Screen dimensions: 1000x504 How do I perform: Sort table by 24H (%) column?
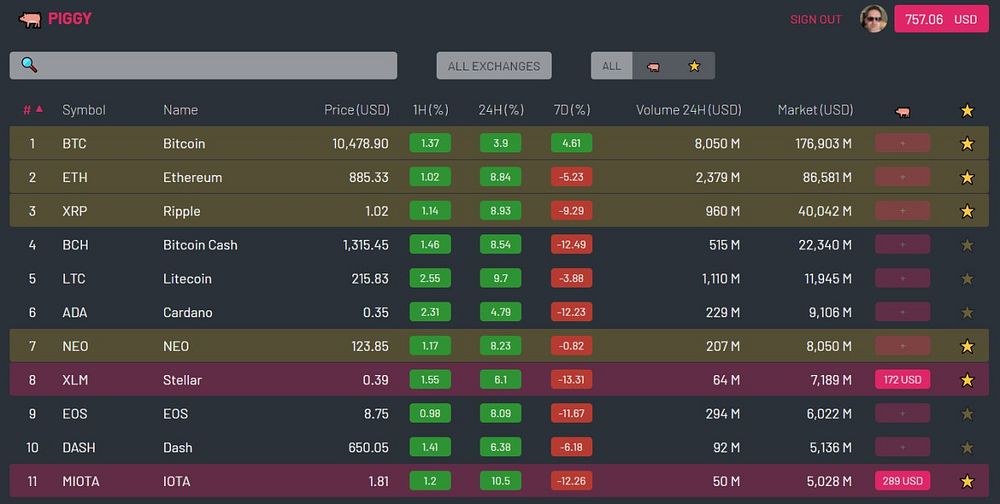tap(501, 110)
